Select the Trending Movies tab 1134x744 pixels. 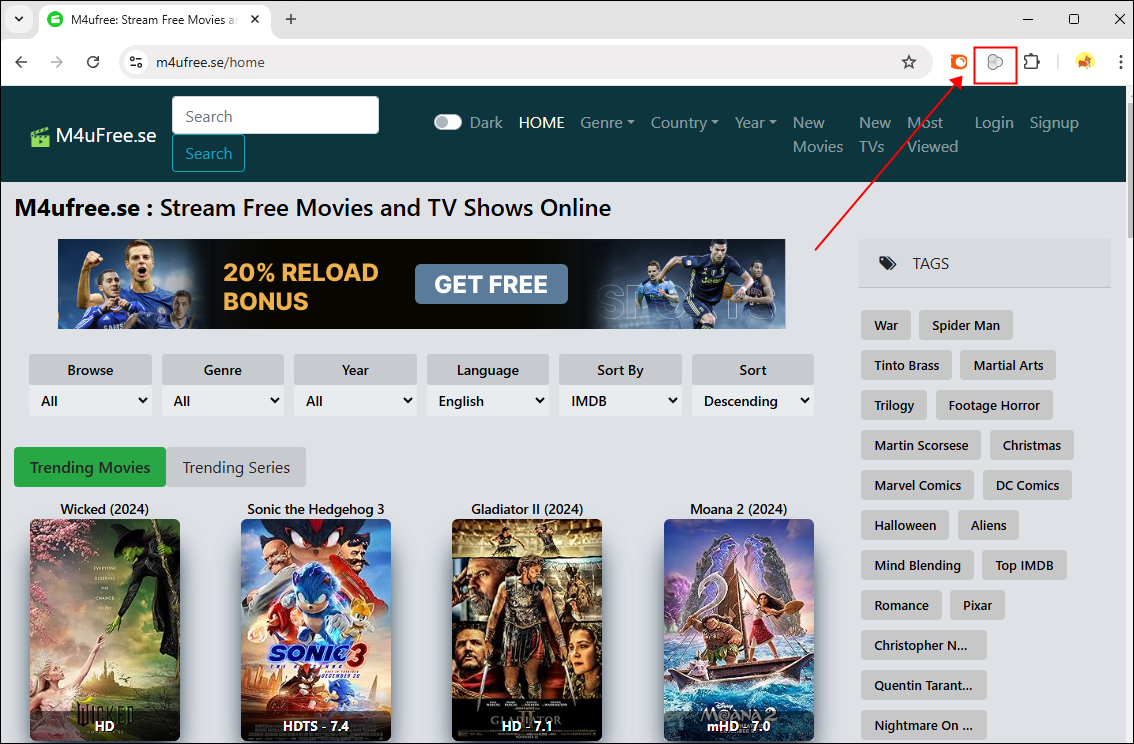(x=90, y=467)
